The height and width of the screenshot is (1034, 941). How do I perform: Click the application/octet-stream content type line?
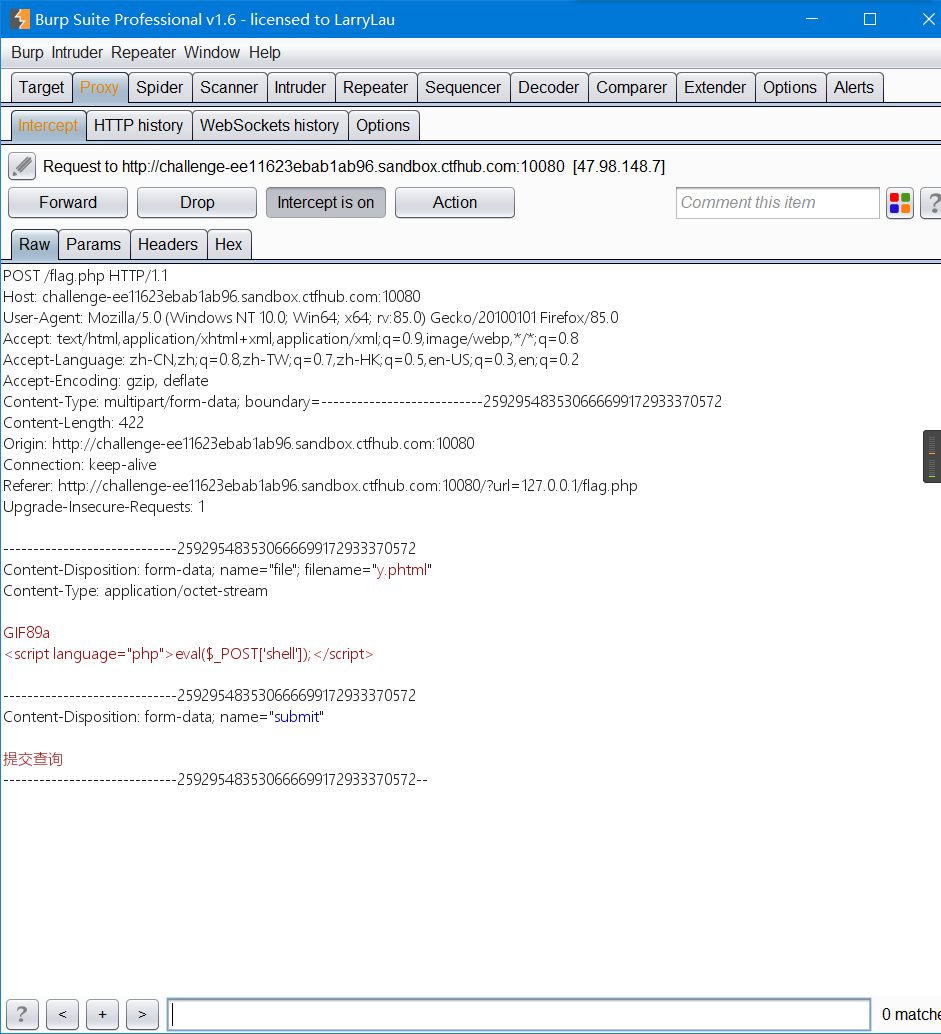tap(135, 591)
